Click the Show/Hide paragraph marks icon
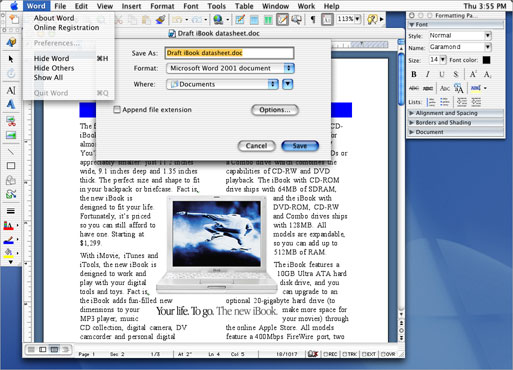Screen dimensions: 513x370 [x=313, y=20]
